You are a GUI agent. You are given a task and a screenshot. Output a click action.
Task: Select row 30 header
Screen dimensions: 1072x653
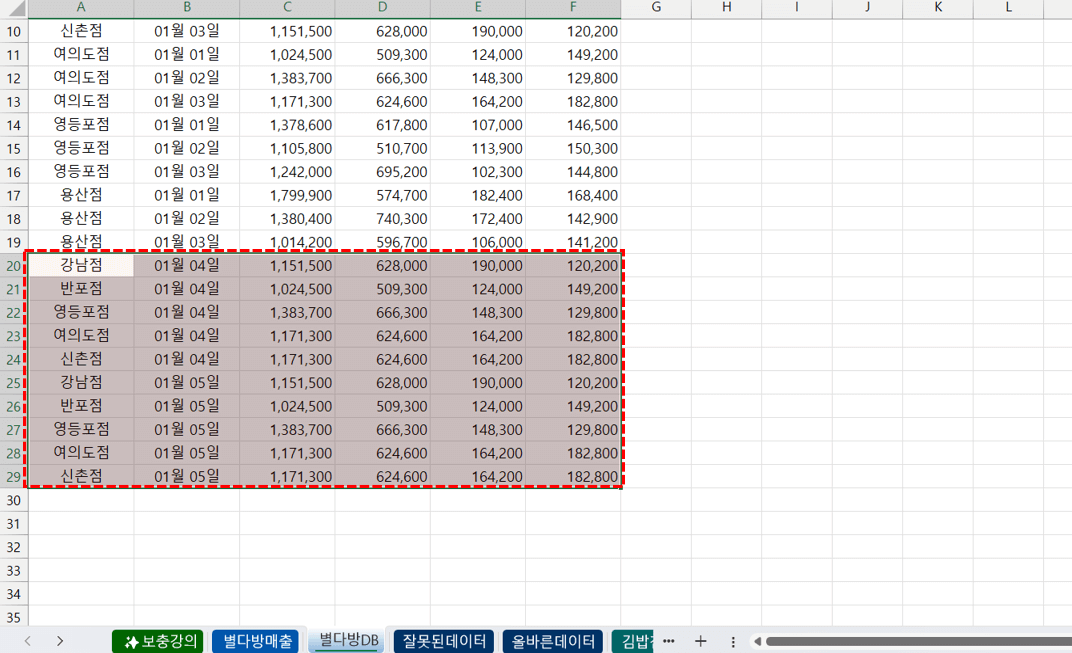pos(14,500)
